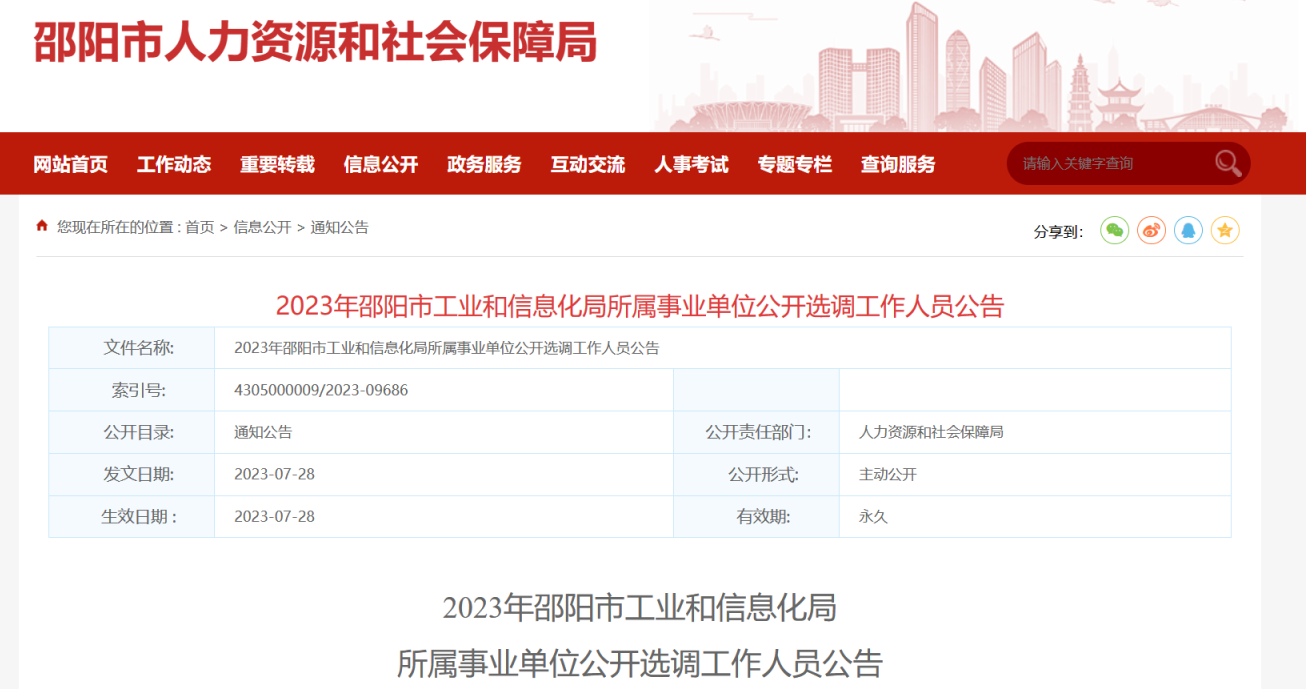Click article title line 所属事业单位公开选调工作人员公告
The width and height of the screenshot is (1306, 689).
pos(640,662)
